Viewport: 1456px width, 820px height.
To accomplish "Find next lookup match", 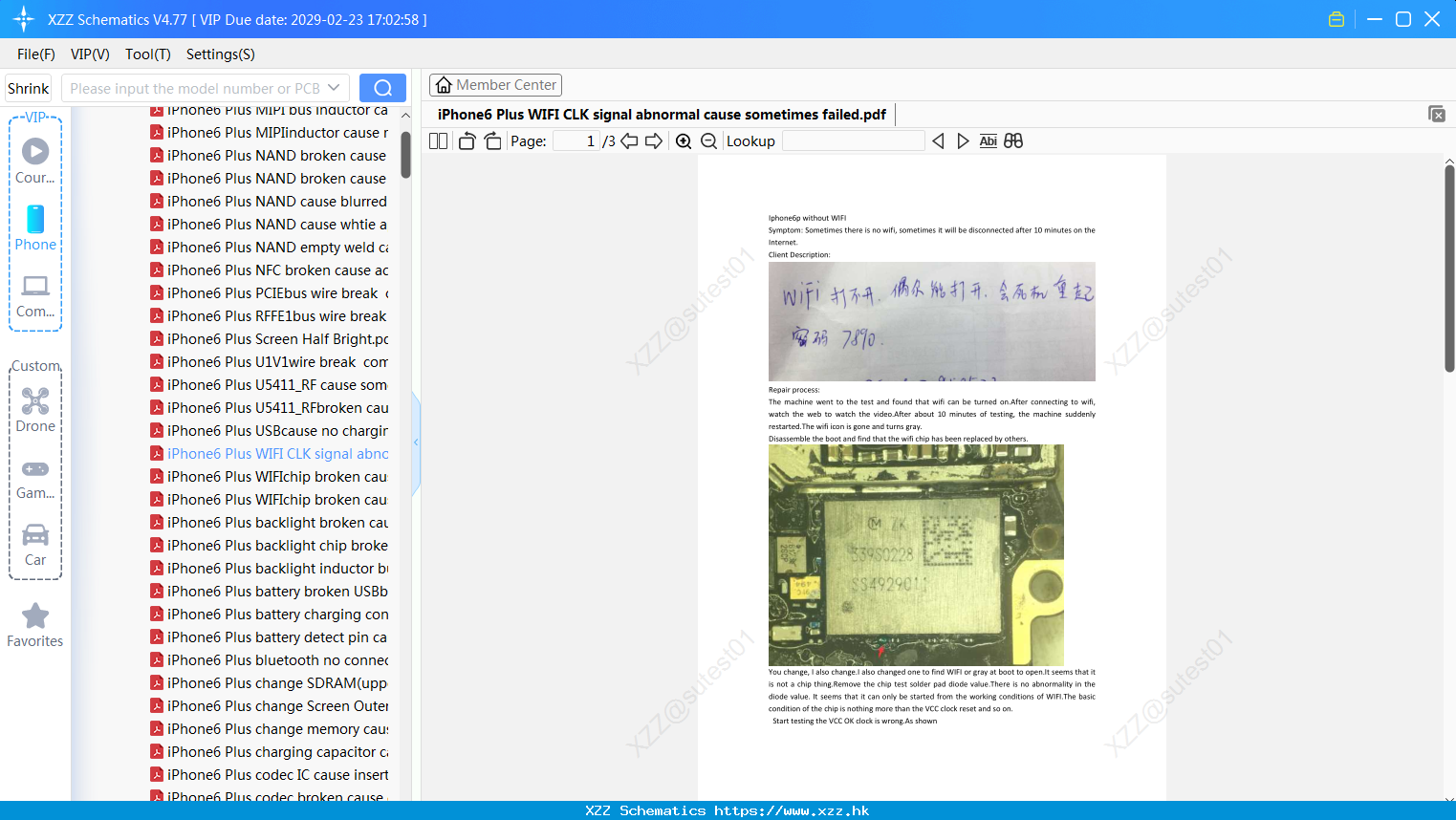I will point(963,141).
